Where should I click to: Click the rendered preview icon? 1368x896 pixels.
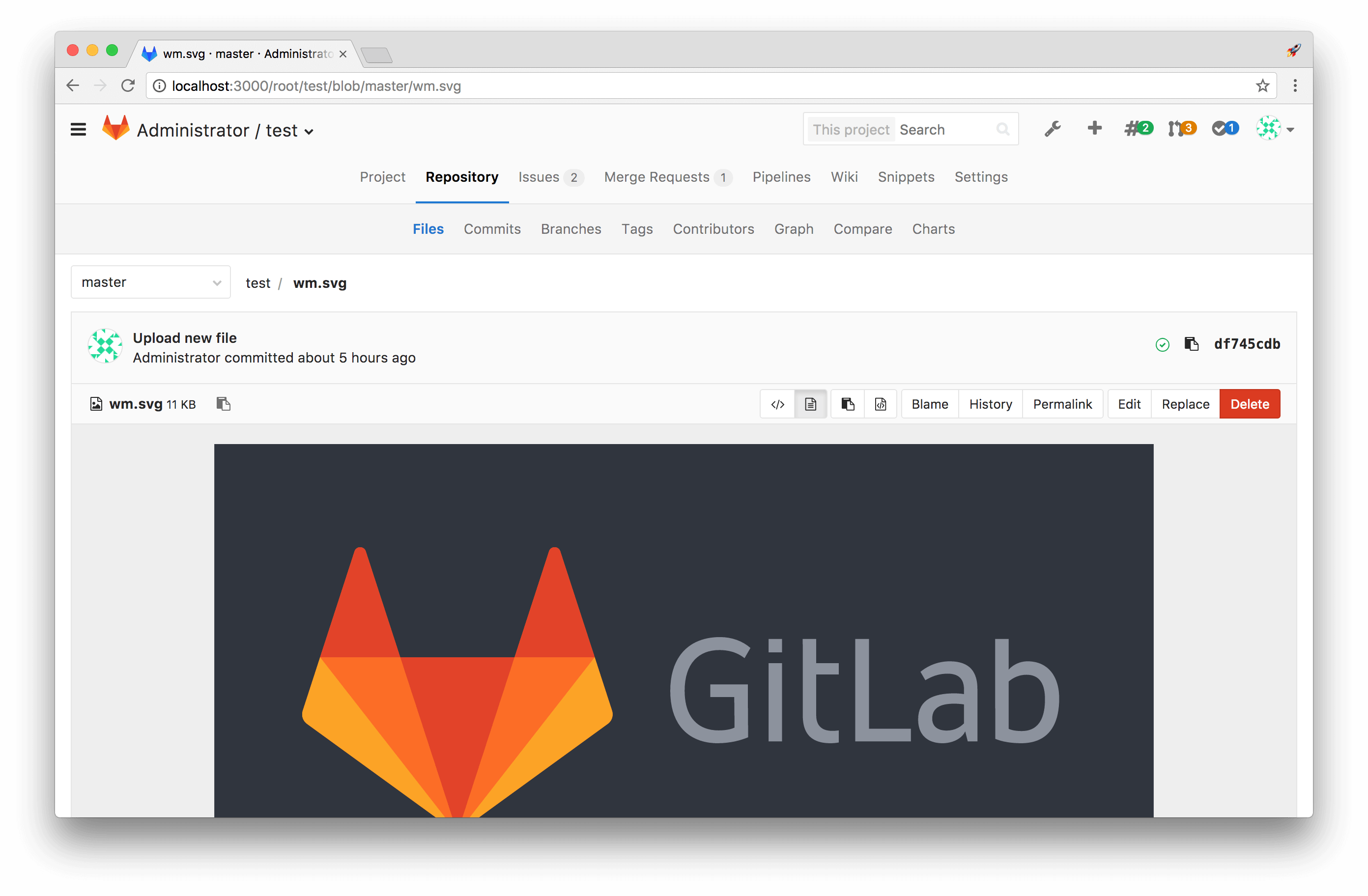pos(811,404)
